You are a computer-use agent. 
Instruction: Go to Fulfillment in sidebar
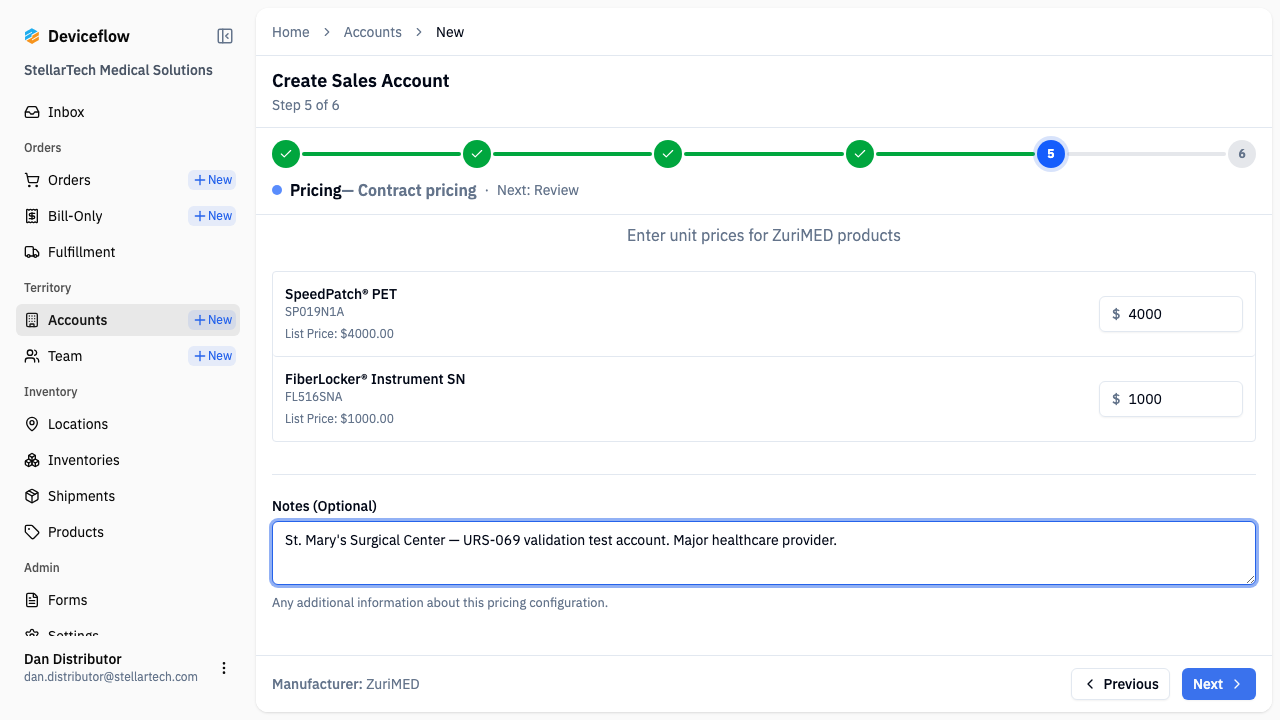128,252
